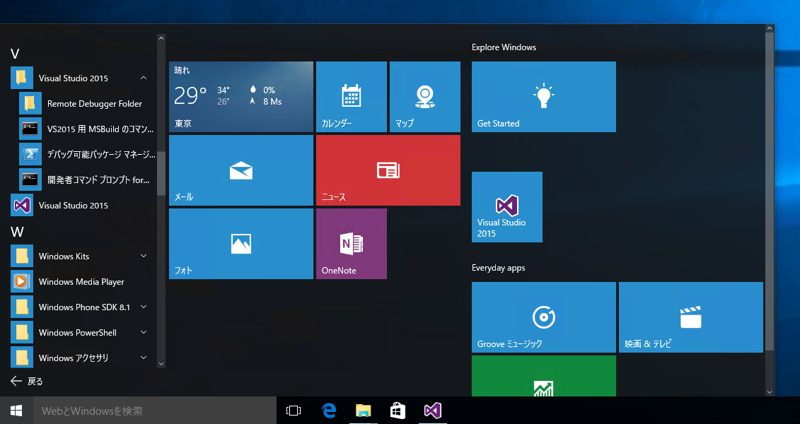
Task: Launch the Visual Studio 2015 tile
Action: [507, 207]
